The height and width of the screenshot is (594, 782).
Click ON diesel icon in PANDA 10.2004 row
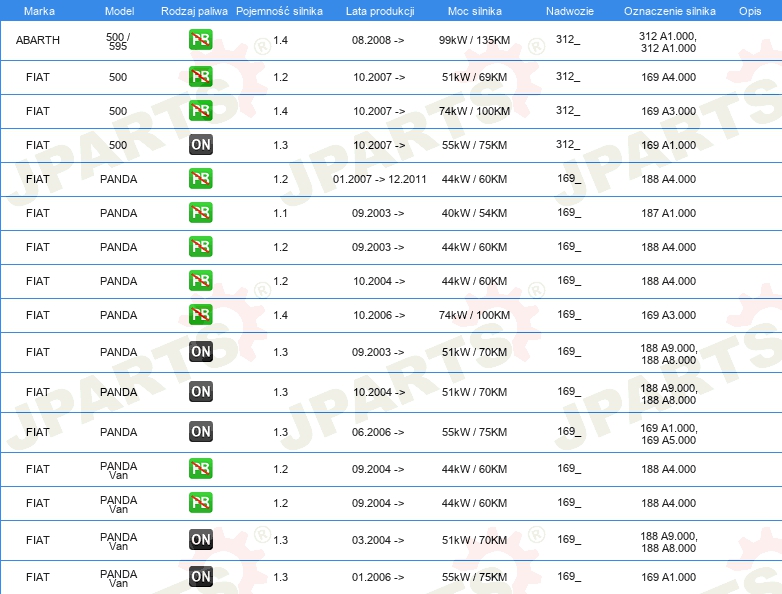click(x=200, y=392)
